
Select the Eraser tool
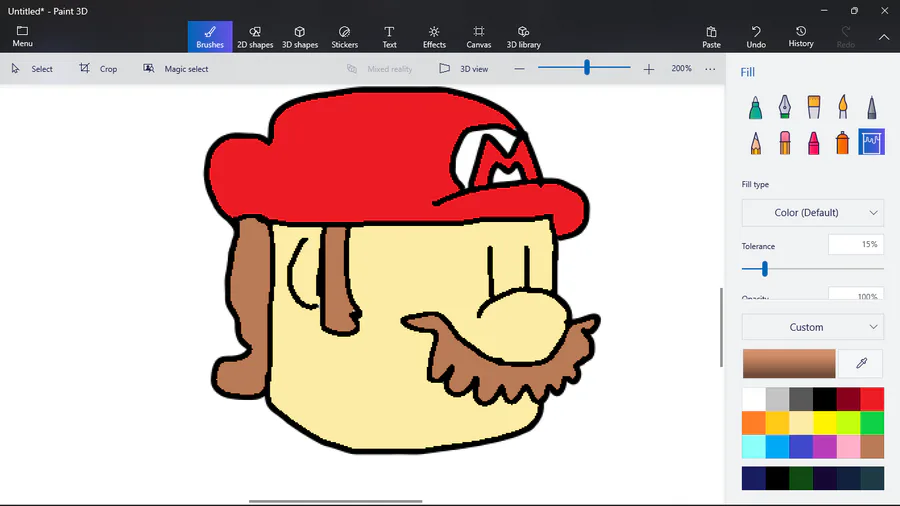(785, 143)
